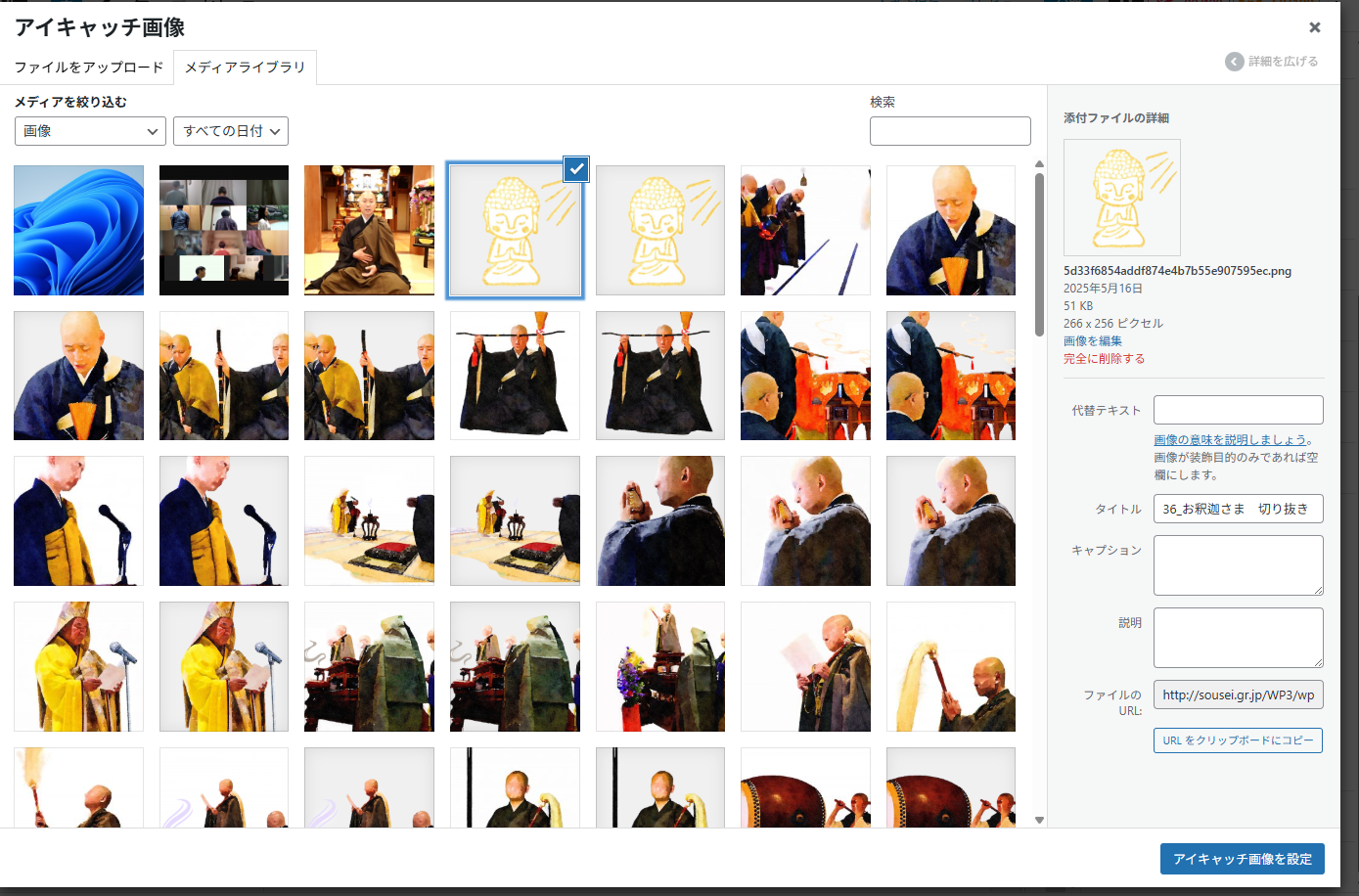Click the 説明 text area
The height and width of the screenshot is (896, 1359).
[x=1238, y=638]
